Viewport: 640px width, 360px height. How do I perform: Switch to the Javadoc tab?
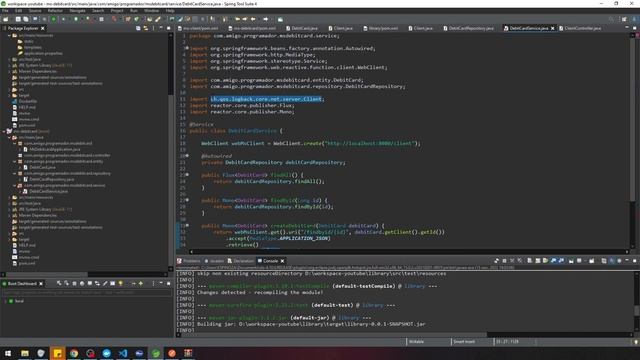click(215, 261)
